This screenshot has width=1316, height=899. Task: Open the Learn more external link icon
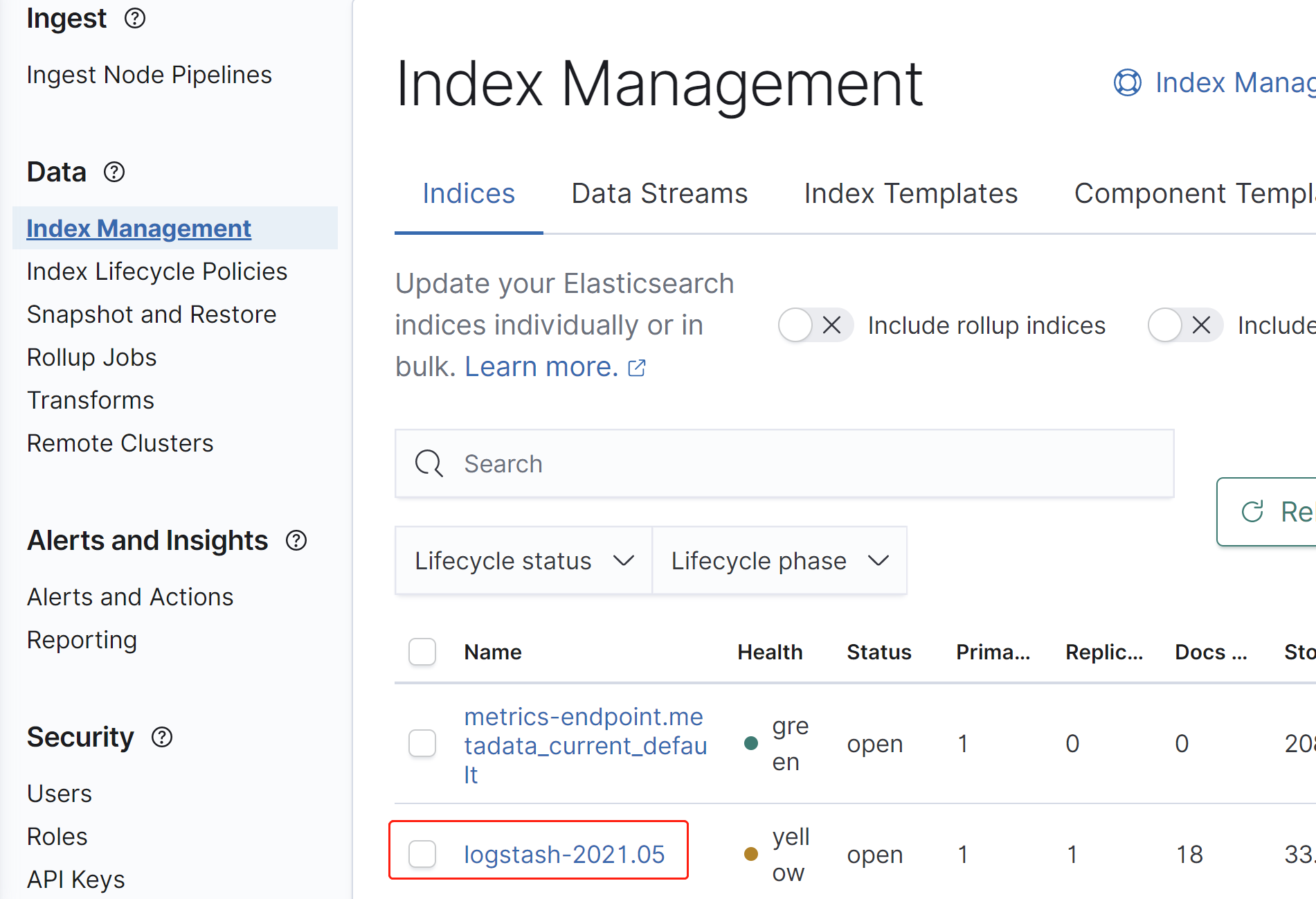click(636, 368)
